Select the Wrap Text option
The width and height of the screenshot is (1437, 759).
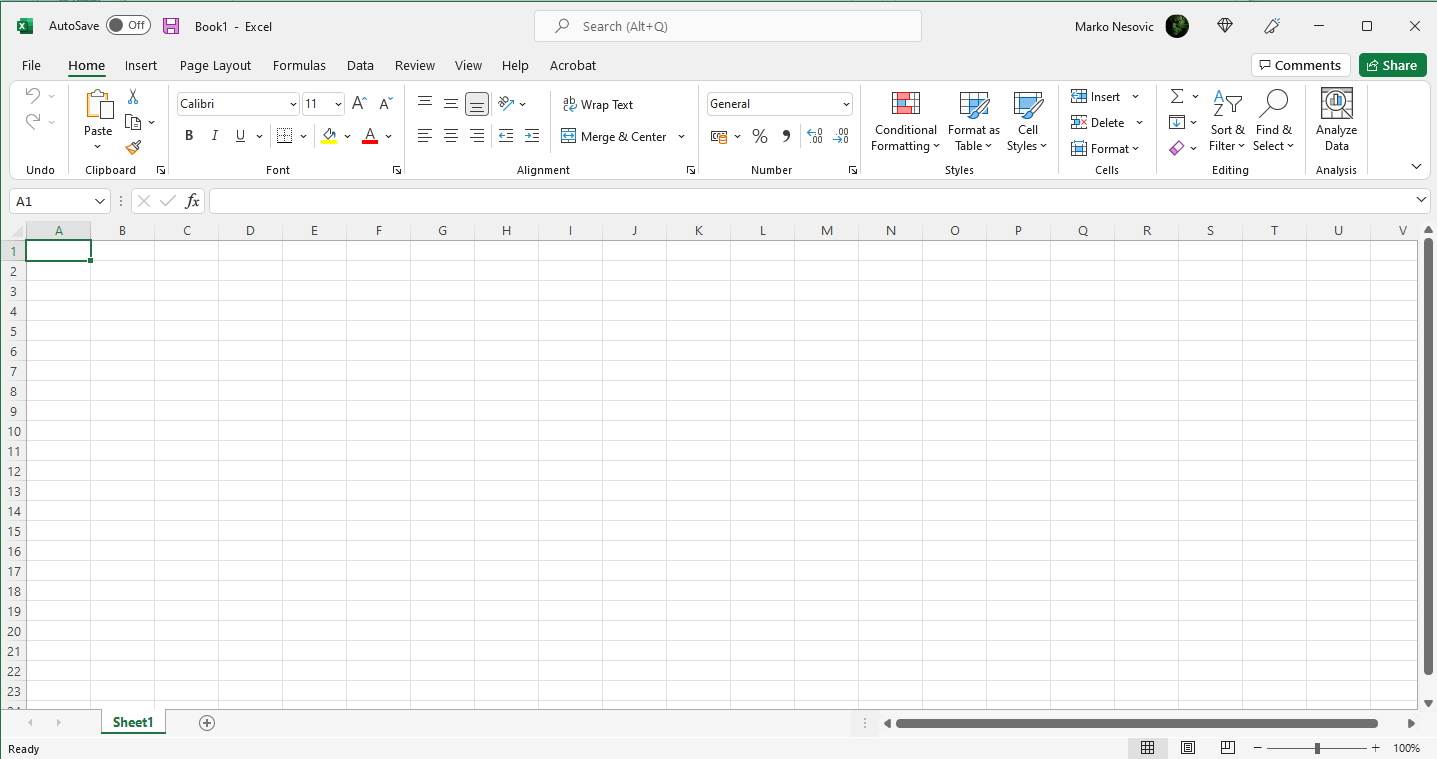(x=598, y=104)
